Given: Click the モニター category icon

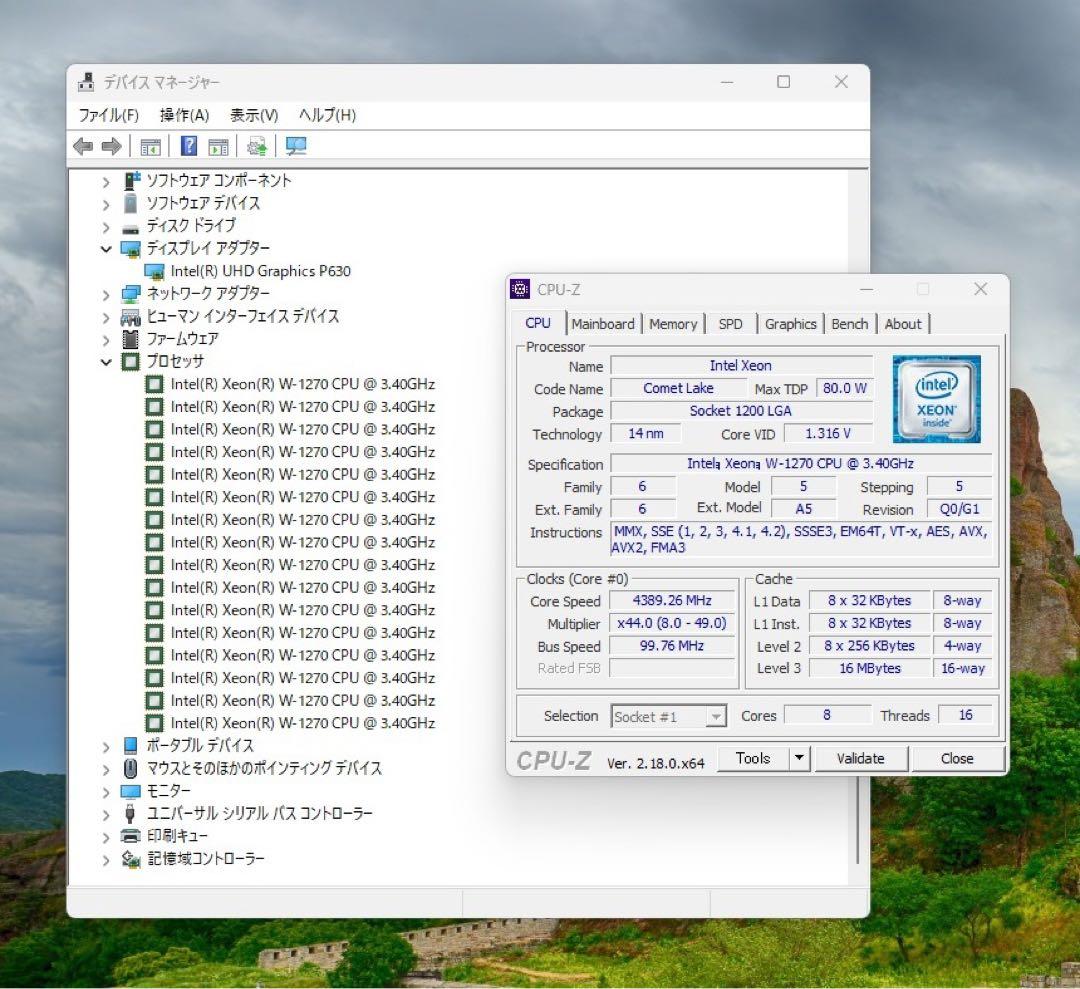Looking at the screenshot, I should [131, 791].
